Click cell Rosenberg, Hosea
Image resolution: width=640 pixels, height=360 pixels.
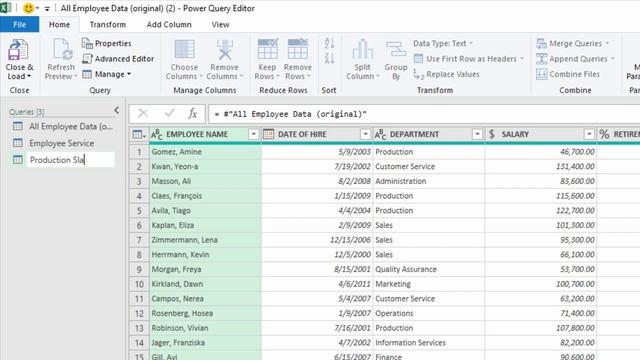[205, 313]
